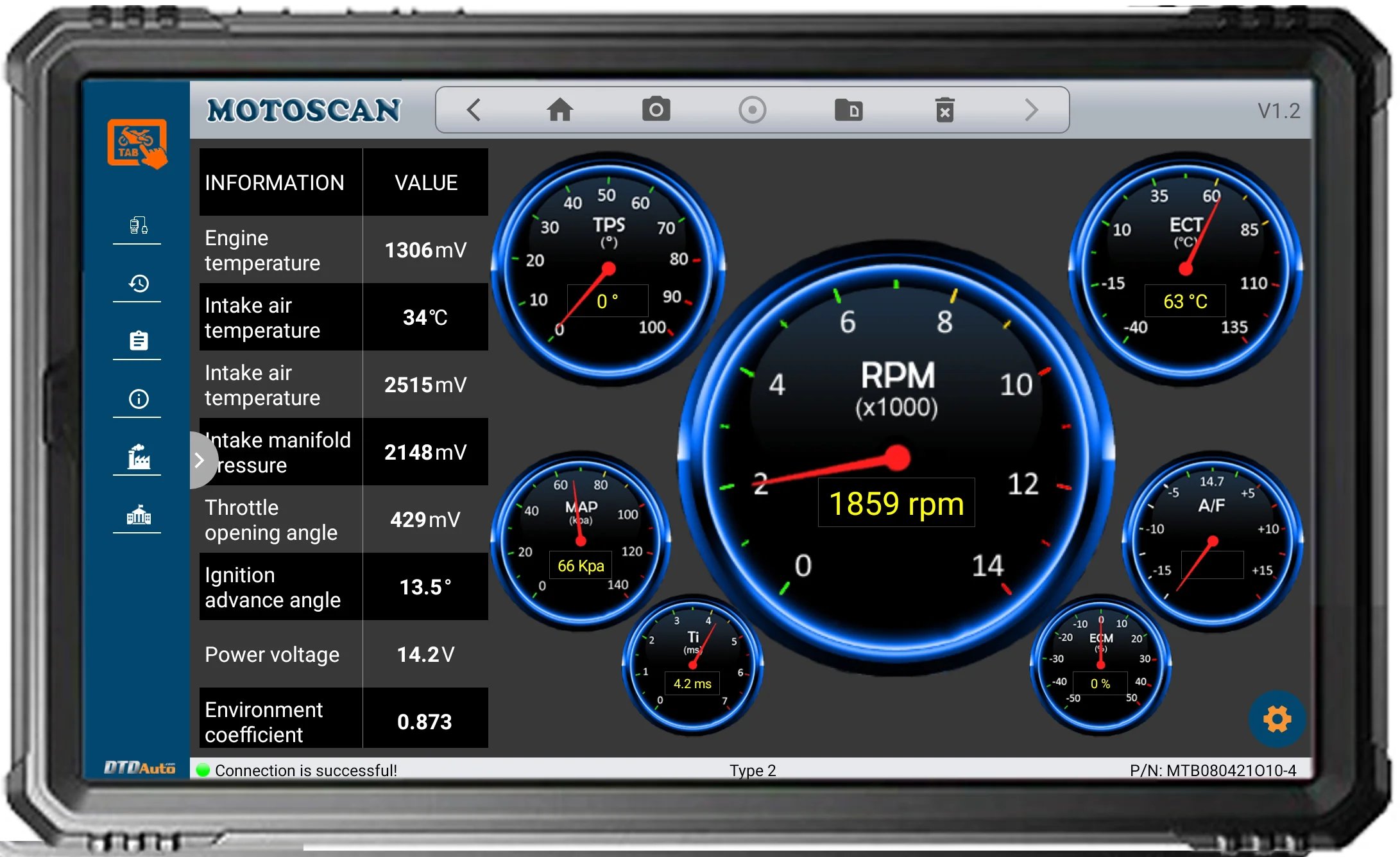Viewport: 1400px width, 857px height.
Task: Select the Power voltage table row
Action: click(x=343, y=654)
